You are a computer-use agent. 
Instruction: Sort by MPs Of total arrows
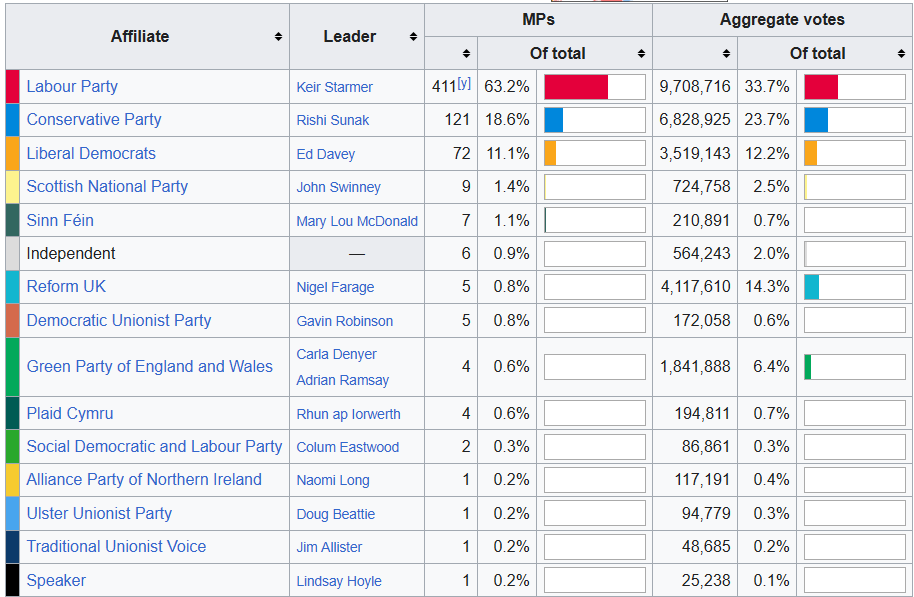tap(641, 54)
